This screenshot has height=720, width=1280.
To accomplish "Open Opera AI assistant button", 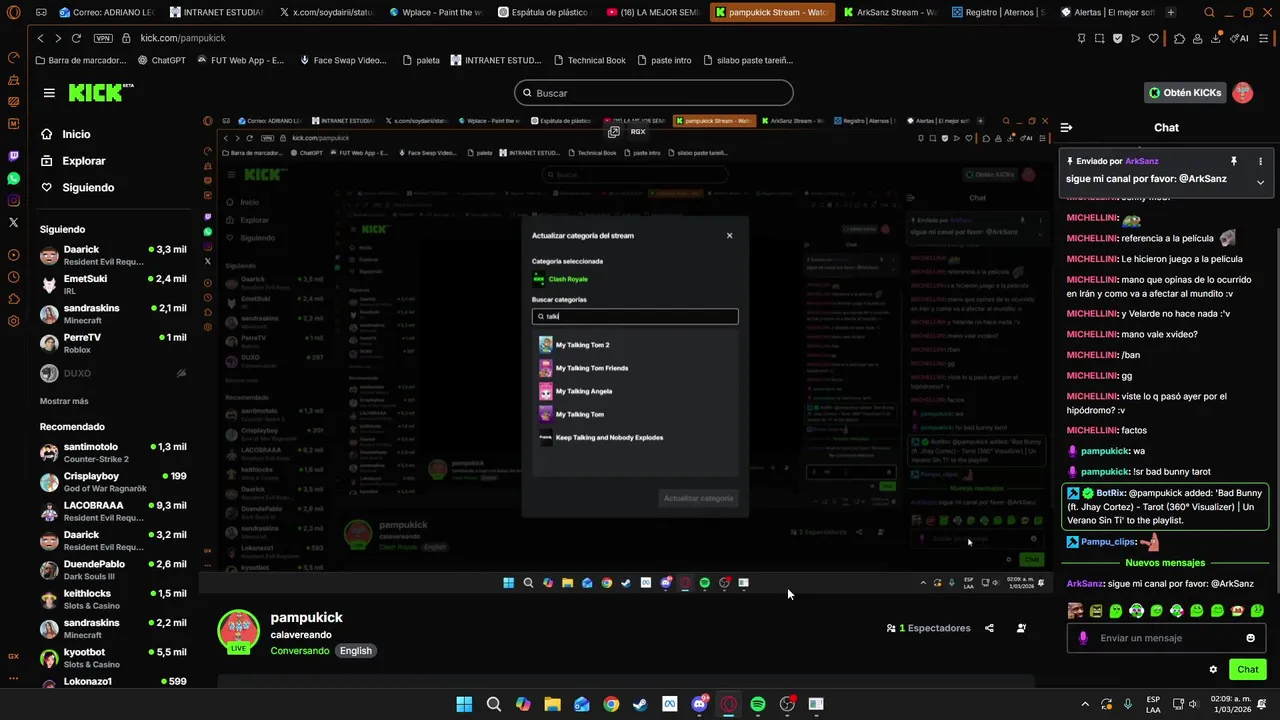I will [1239, 38].
